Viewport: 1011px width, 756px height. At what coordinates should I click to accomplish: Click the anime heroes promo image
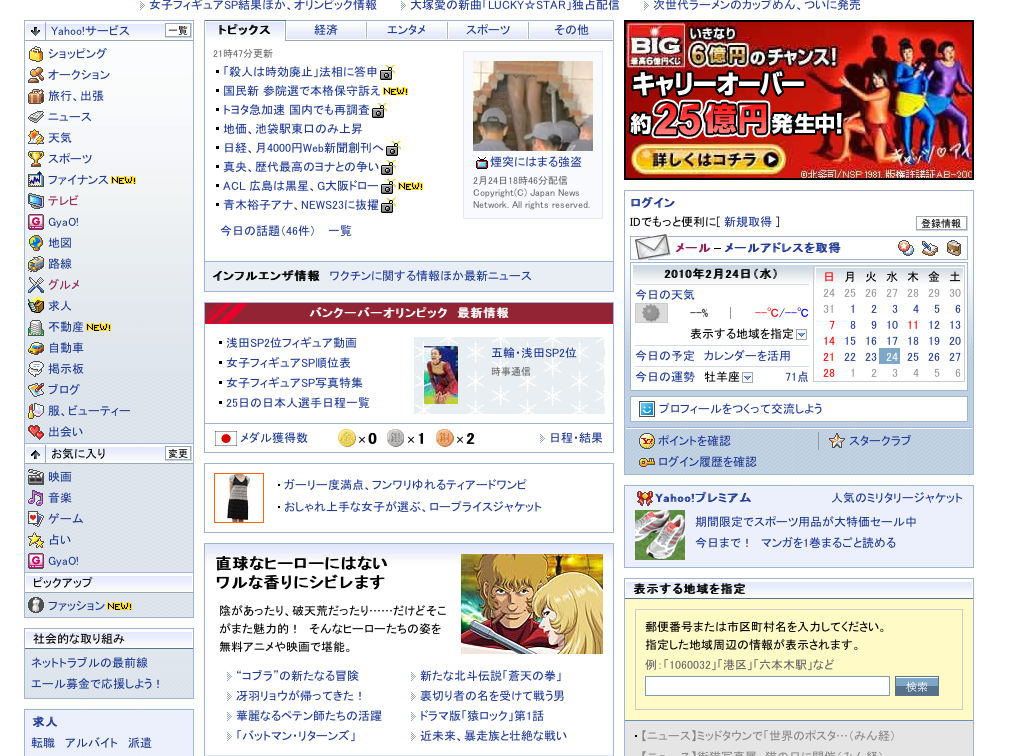pyautogui.click(x=532, y=604)
